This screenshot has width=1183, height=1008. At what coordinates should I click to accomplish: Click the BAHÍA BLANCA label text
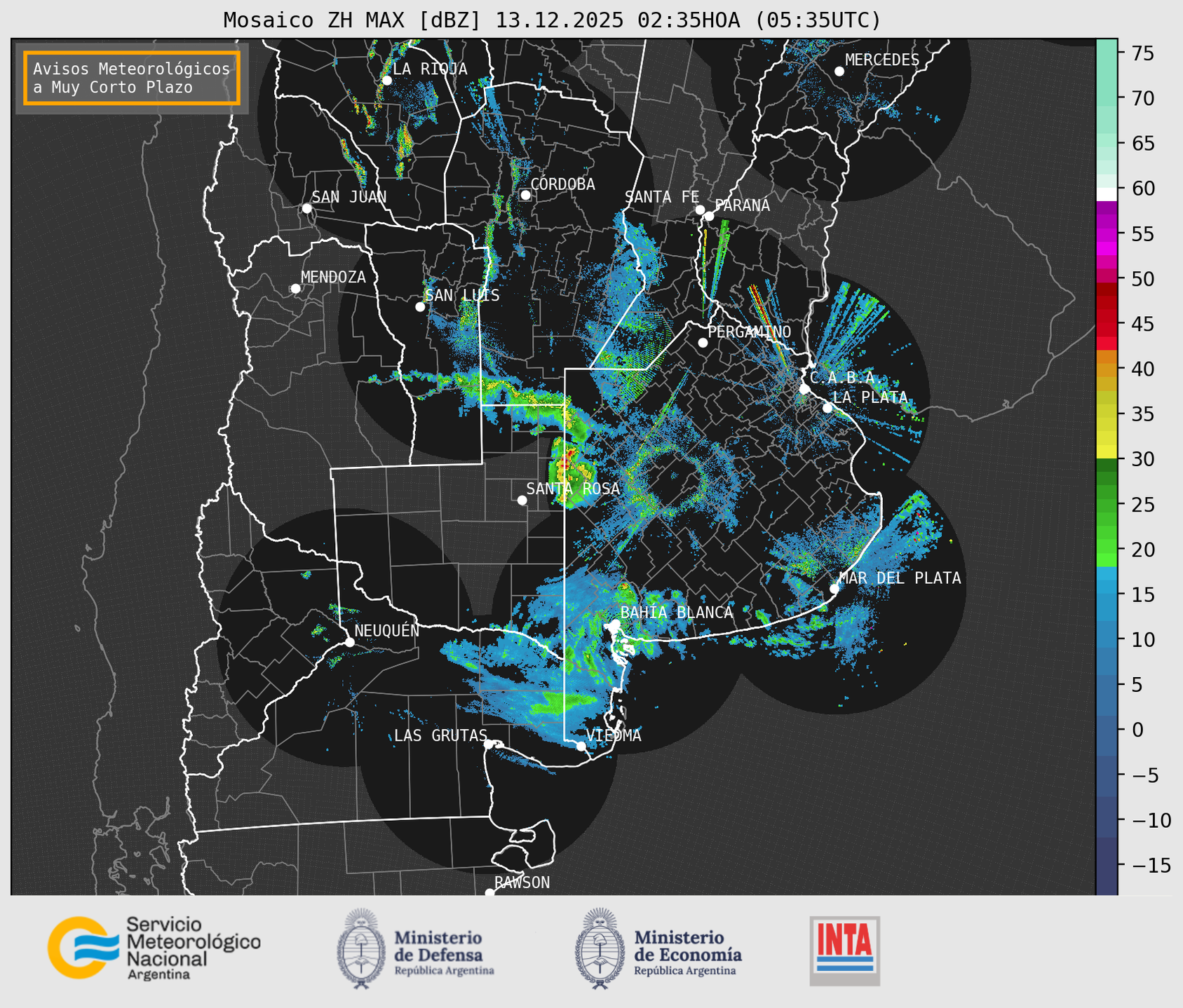point(677,612)
